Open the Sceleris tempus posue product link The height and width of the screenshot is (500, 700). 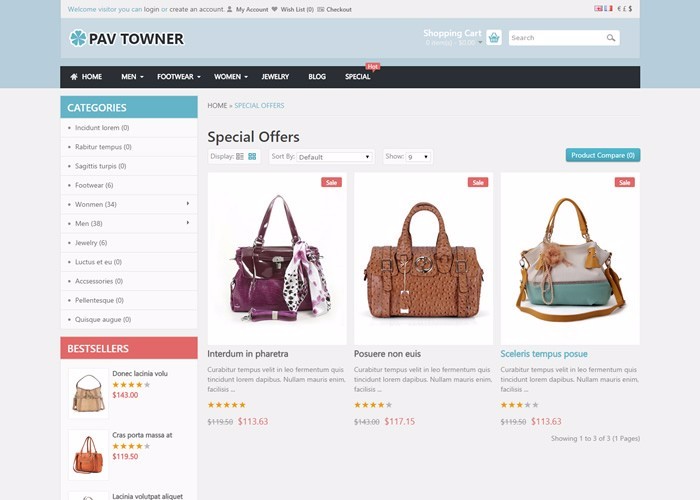coord(544,354)
